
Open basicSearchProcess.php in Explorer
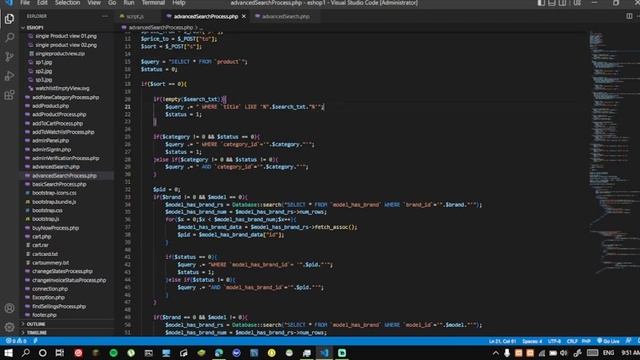67,184
